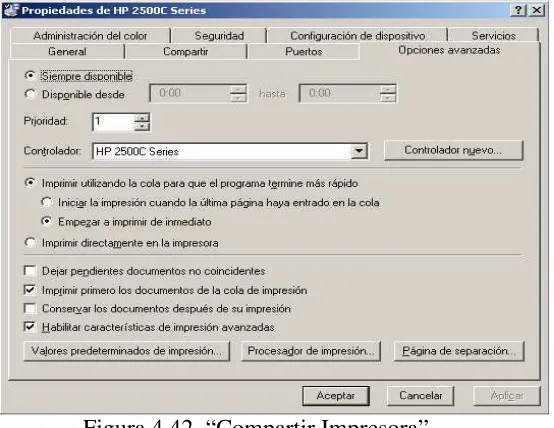Screen dimensions: 554x428
Task: Increase the Prioridad value with up arrow
Action: click(x=142, y=118)
